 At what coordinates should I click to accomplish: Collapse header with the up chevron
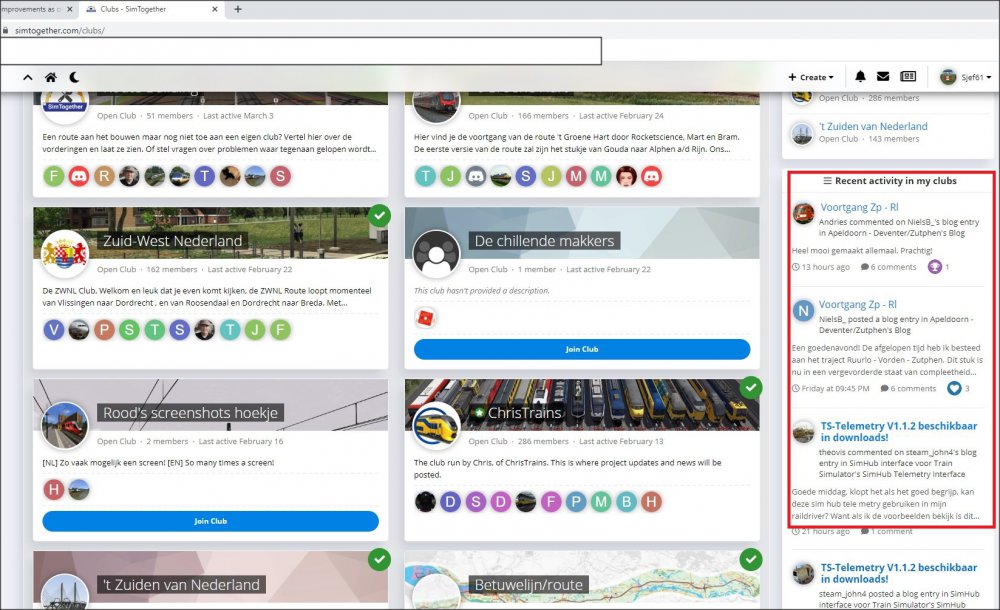tap(27, 77)
